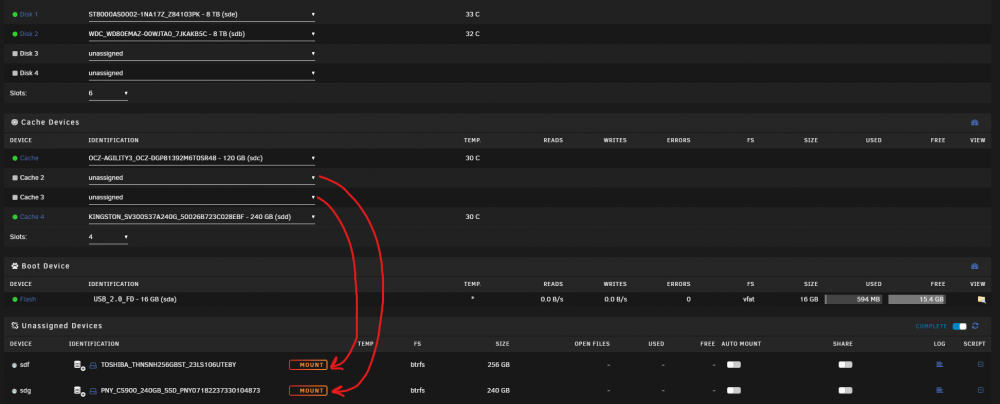Click the Unassigned Devices header icon
The height and width of the screenshot is (404, 1000).
[x=15, y=326]
